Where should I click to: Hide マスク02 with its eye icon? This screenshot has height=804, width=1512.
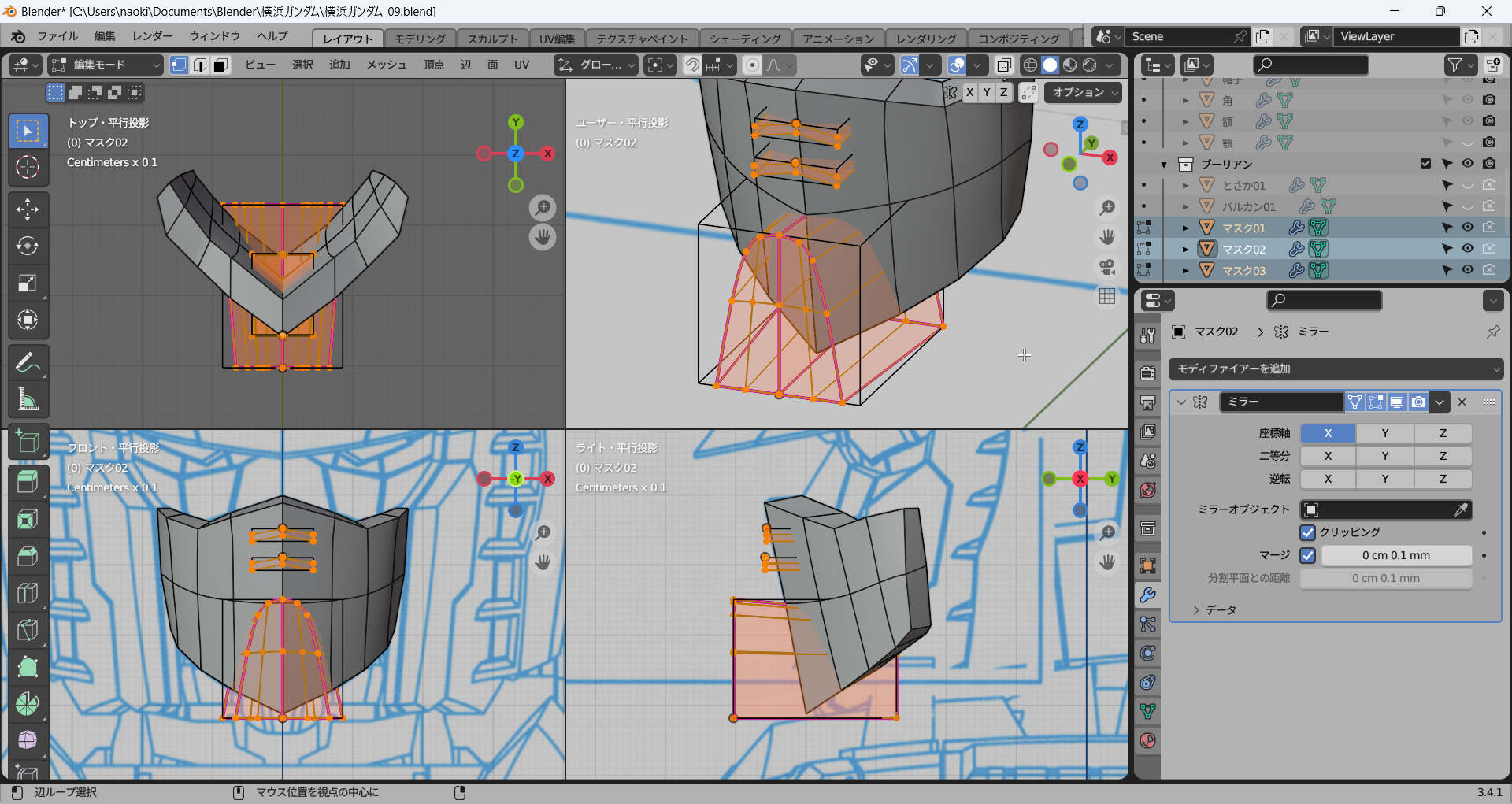tap(1467, 249)
